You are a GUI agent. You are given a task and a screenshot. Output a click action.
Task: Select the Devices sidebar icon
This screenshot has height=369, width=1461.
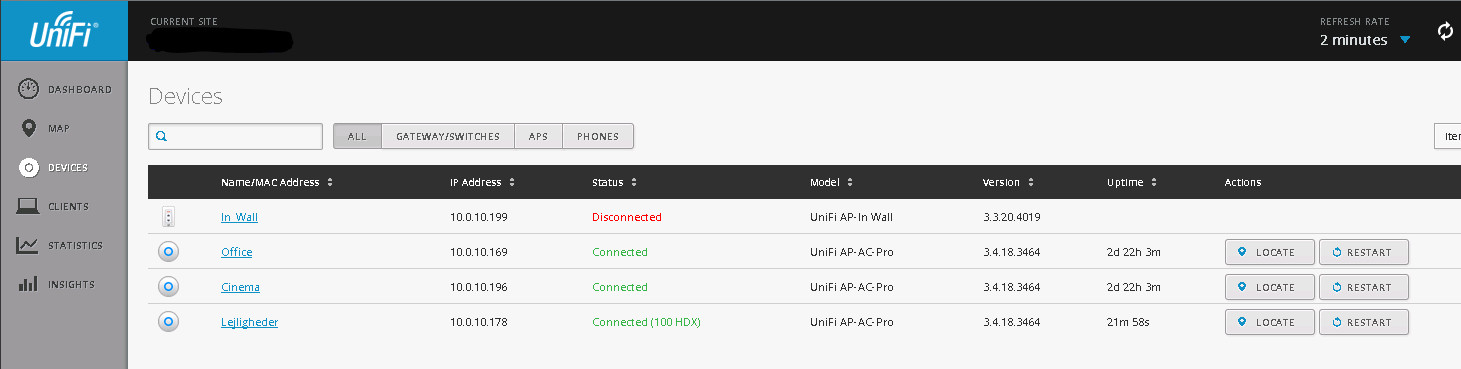[28, 167]
